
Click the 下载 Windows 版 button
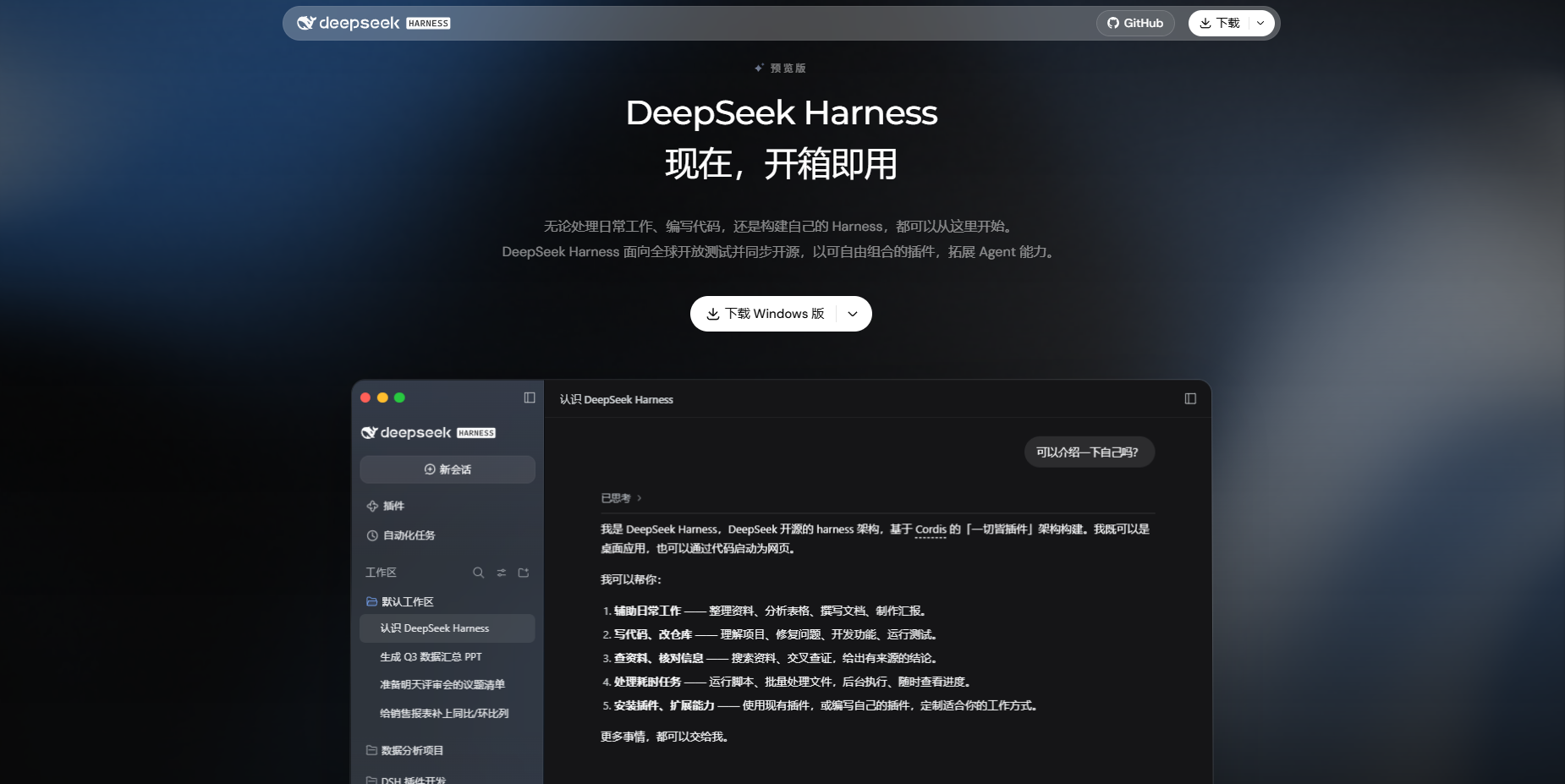765,314
